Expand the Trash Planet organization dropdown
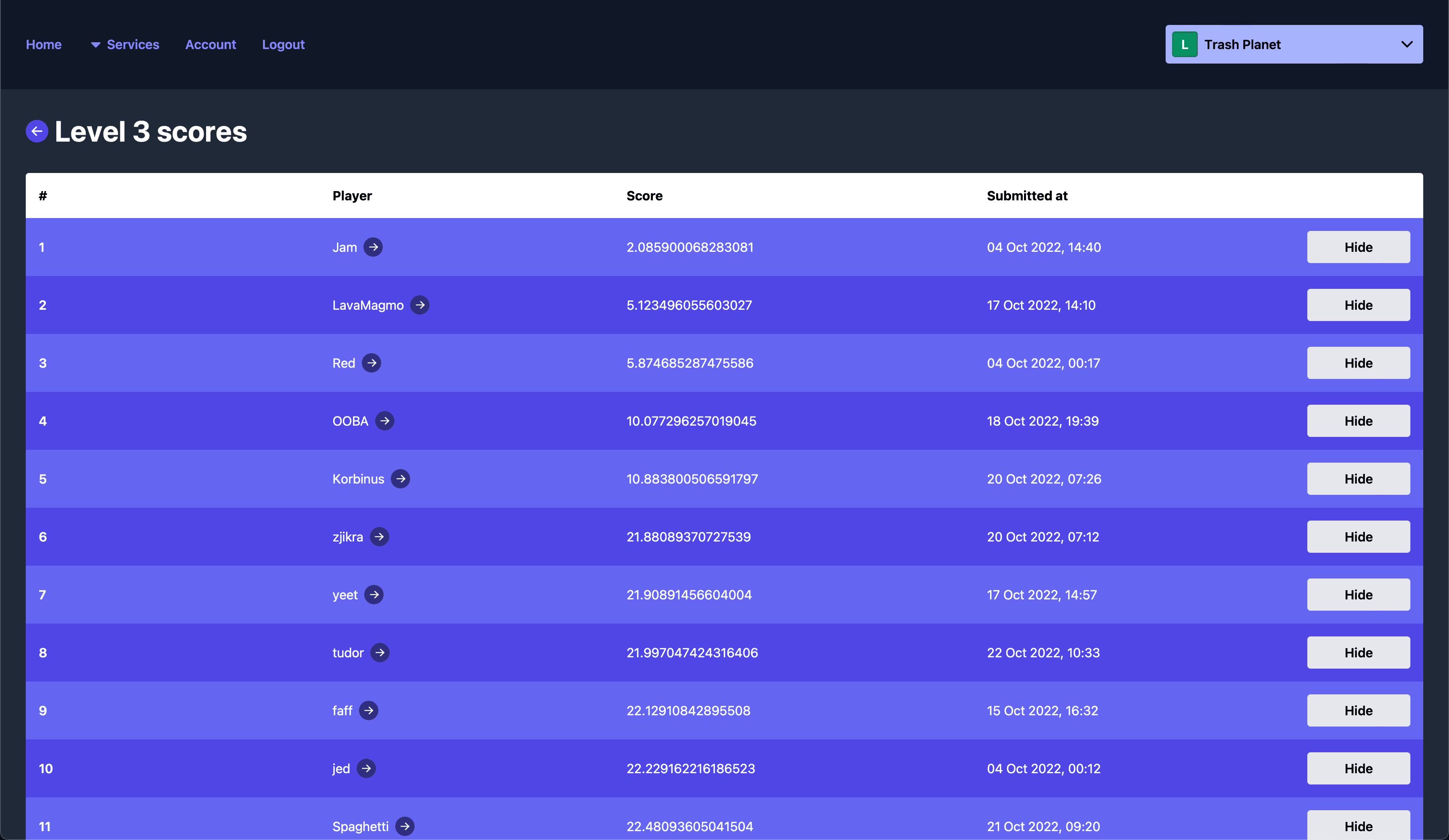 coord(1405,44)
